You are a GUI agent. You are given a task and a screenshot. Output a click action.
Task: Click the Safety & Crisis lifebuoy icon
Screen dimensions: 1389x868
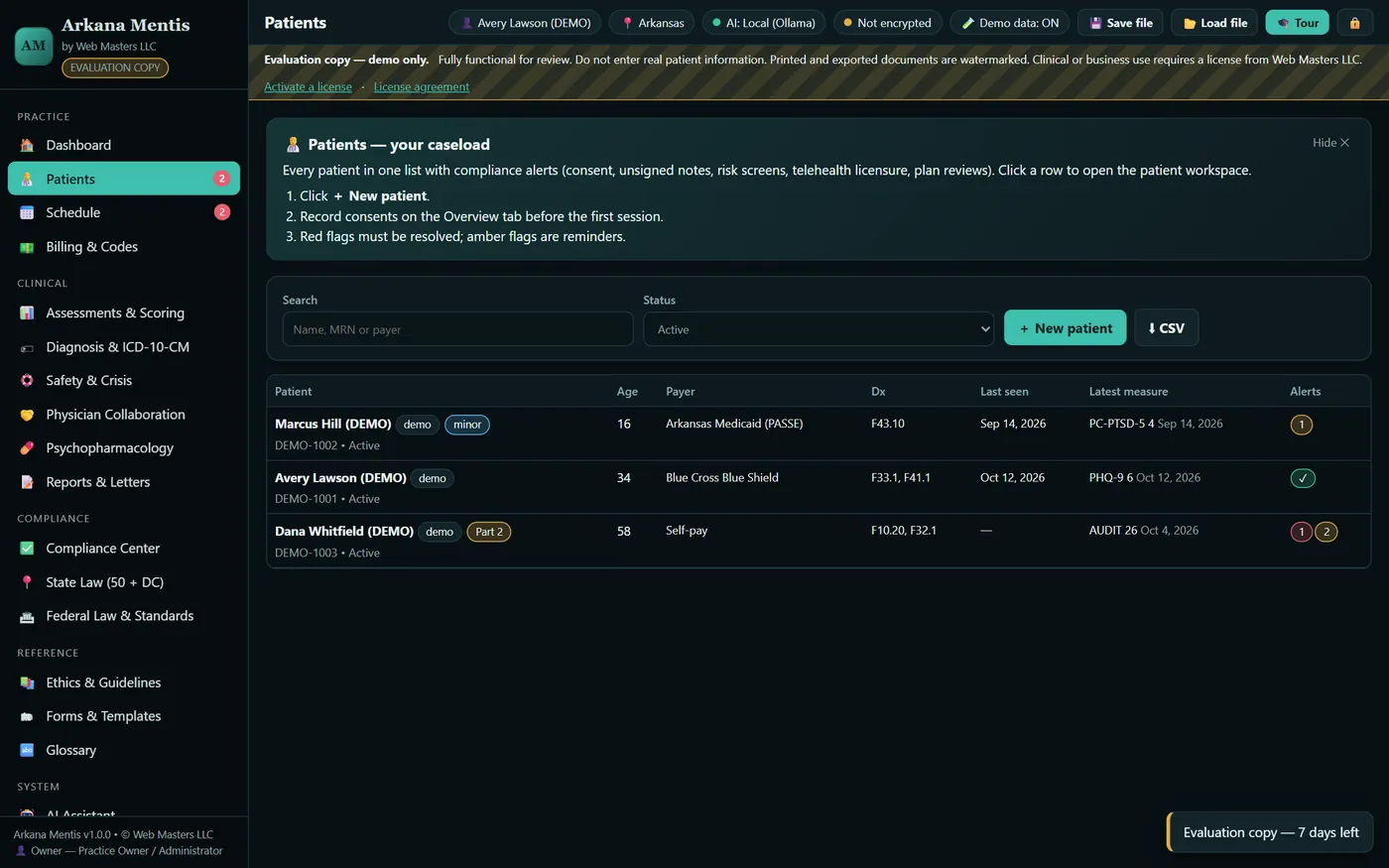[27, 380]
